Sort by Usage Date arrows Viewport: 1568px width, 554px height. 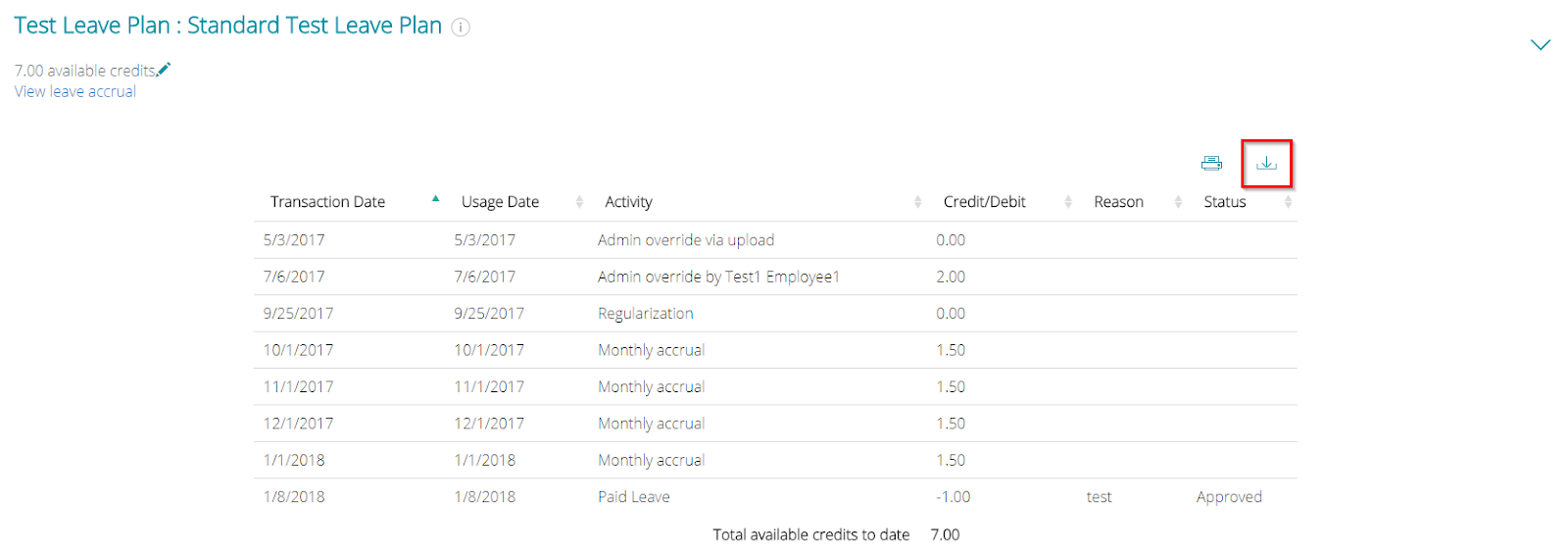pos(579,201)
